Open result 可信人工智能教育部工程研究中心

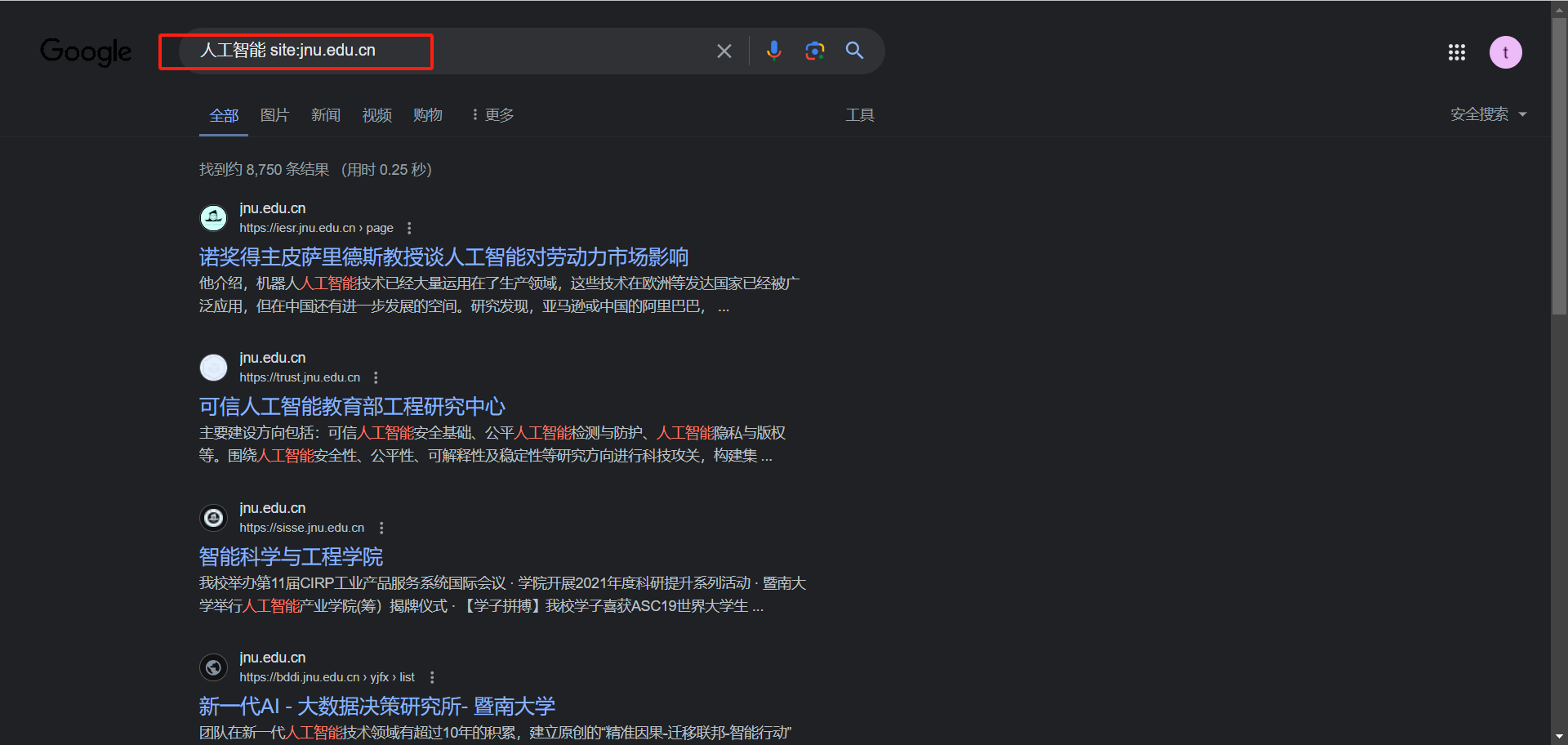coord(352,407)
